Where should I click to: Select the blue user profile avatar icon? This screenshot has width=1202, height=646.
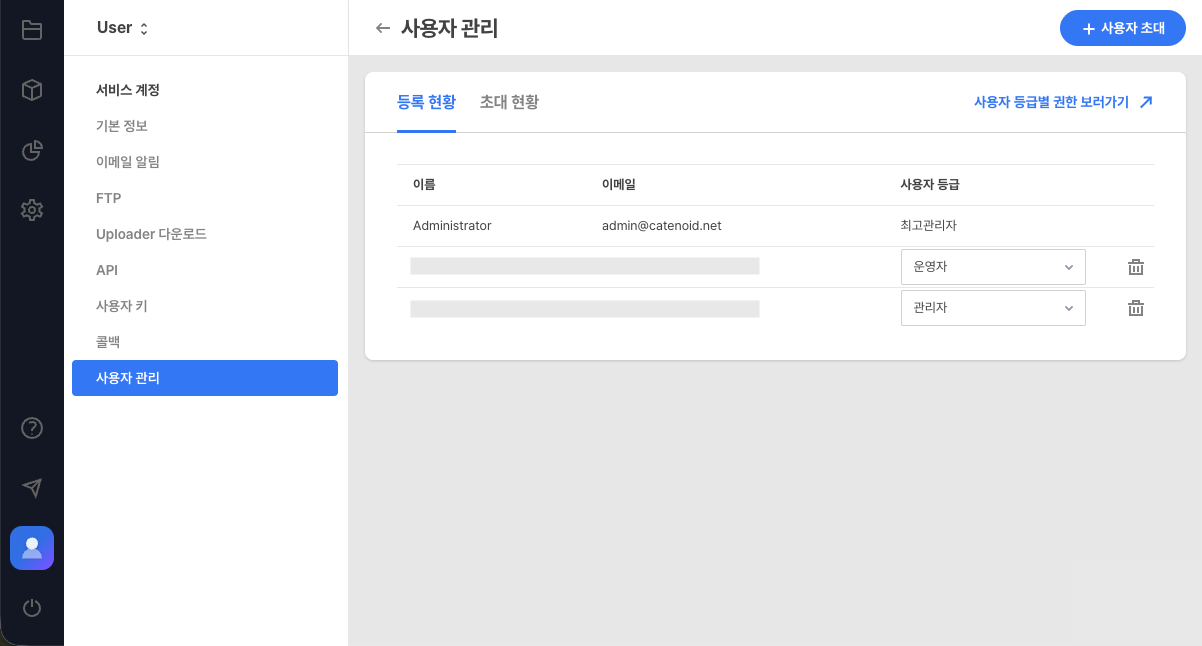tap(32, 548)
